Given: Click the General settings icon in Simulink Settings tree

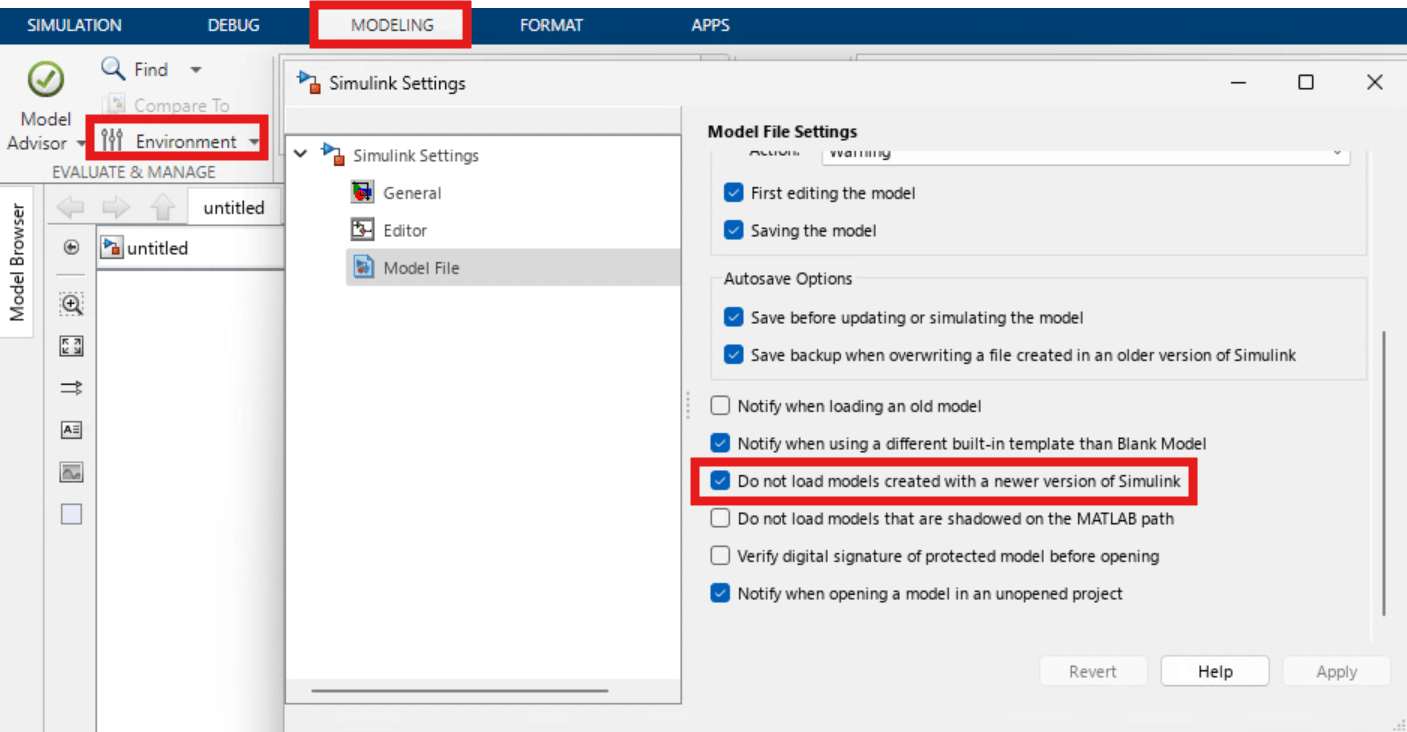Looking at the screenshot, I should (361, 192).
